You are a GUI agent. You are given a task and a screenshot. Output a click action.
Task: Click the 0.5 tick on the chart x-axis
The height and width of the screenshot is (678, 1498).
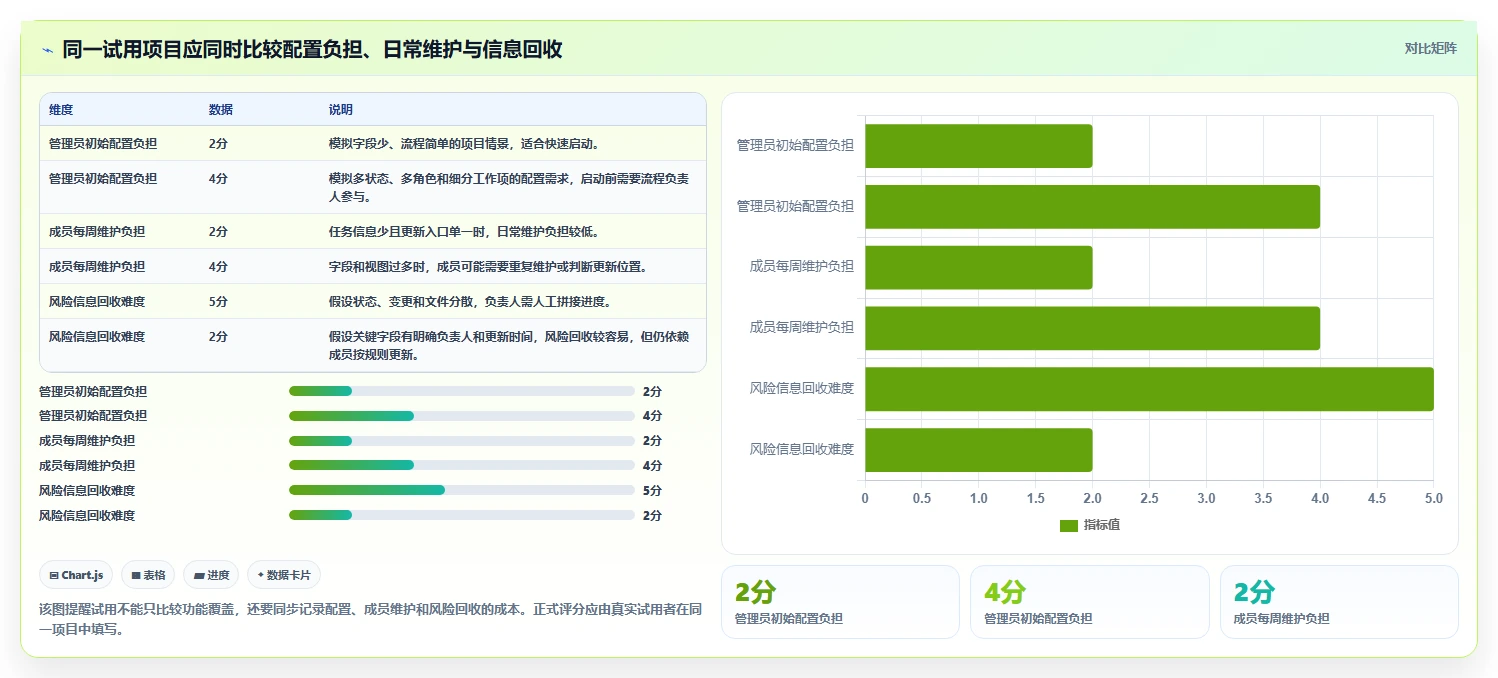pyautogui.click(x=922, y=498)
